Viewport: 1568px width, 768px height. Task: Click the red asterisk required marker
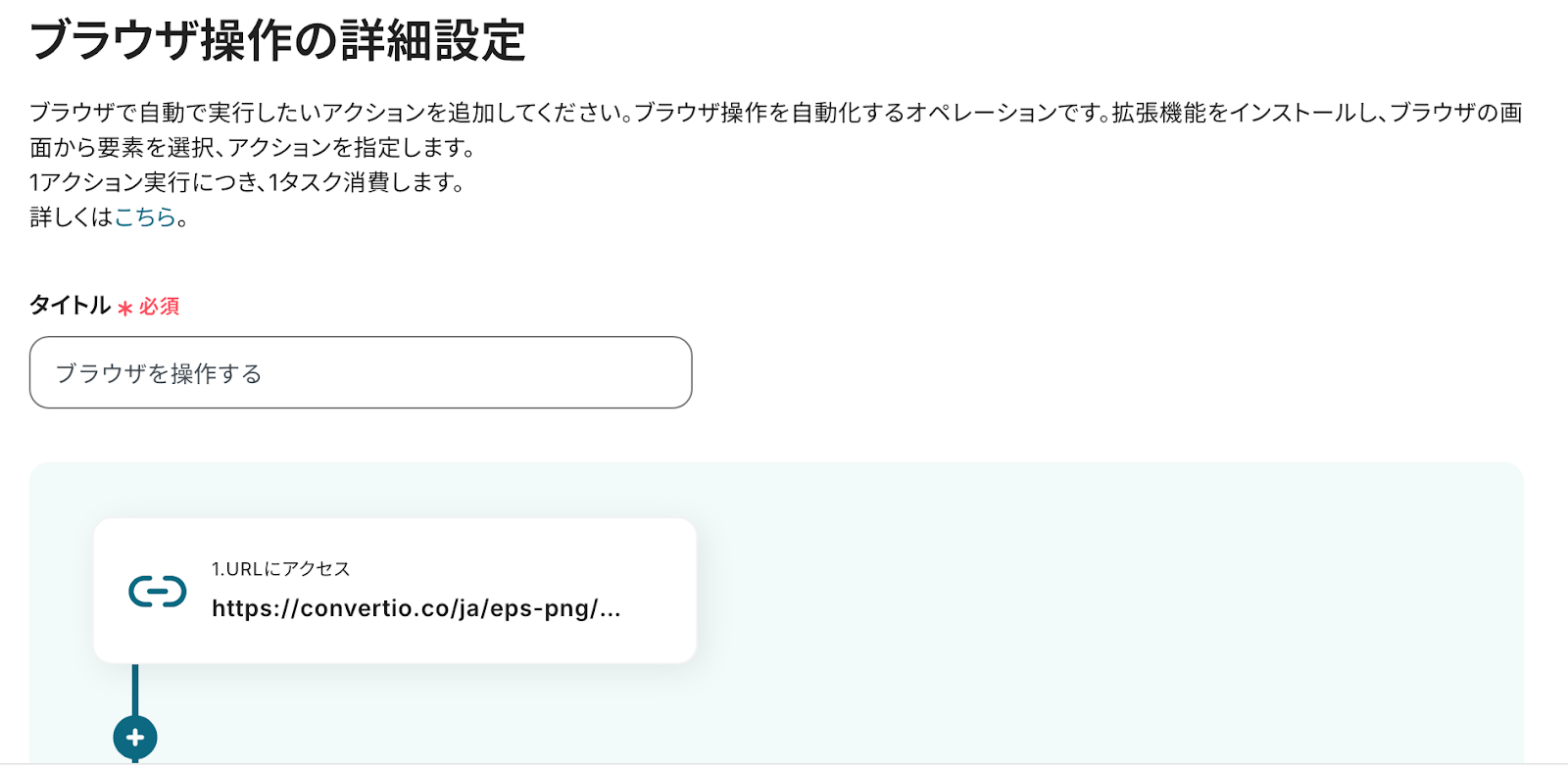124,308
